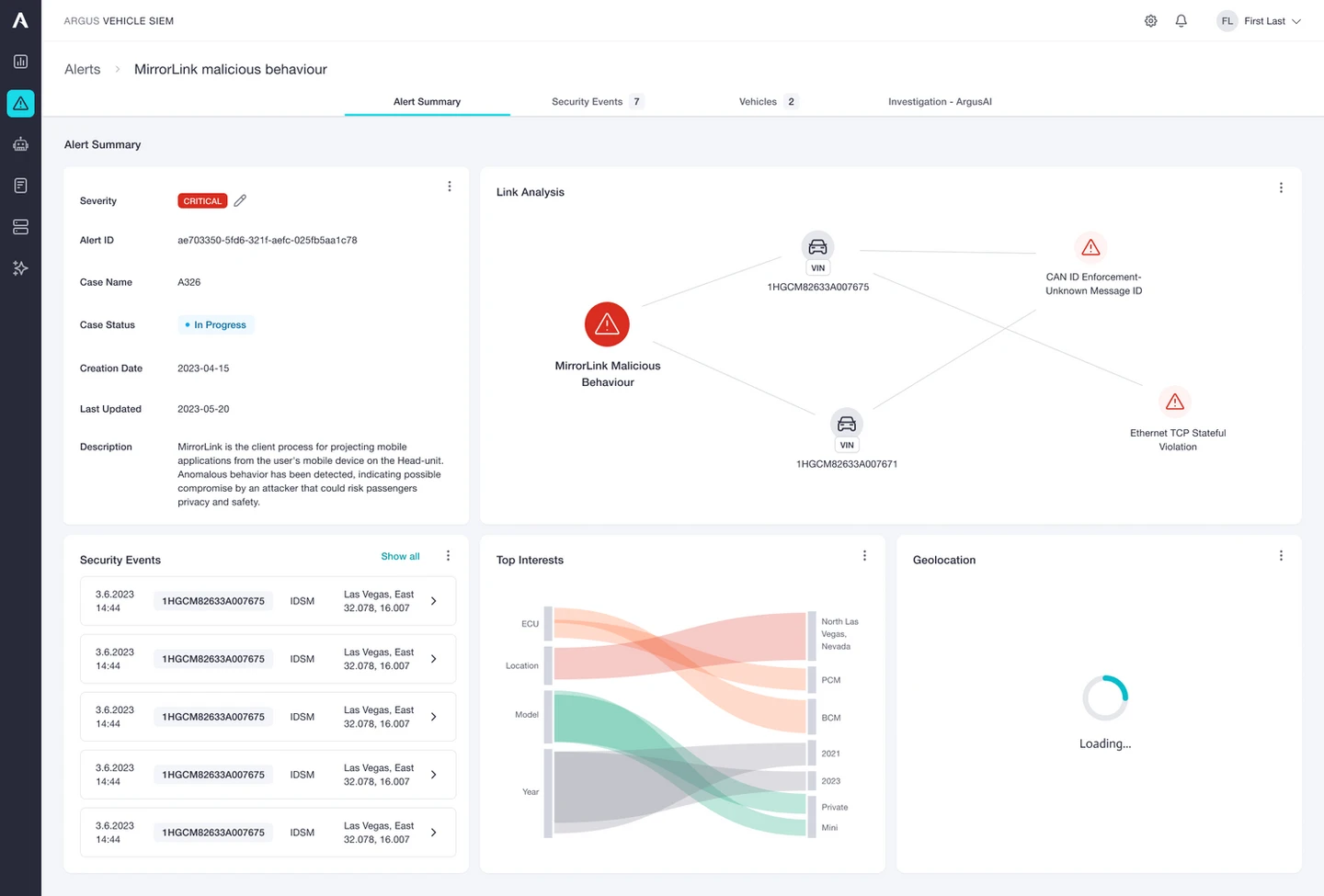Expand the First Last user menu chevron
The image size is (1324, 896).
click(1296, 21)
